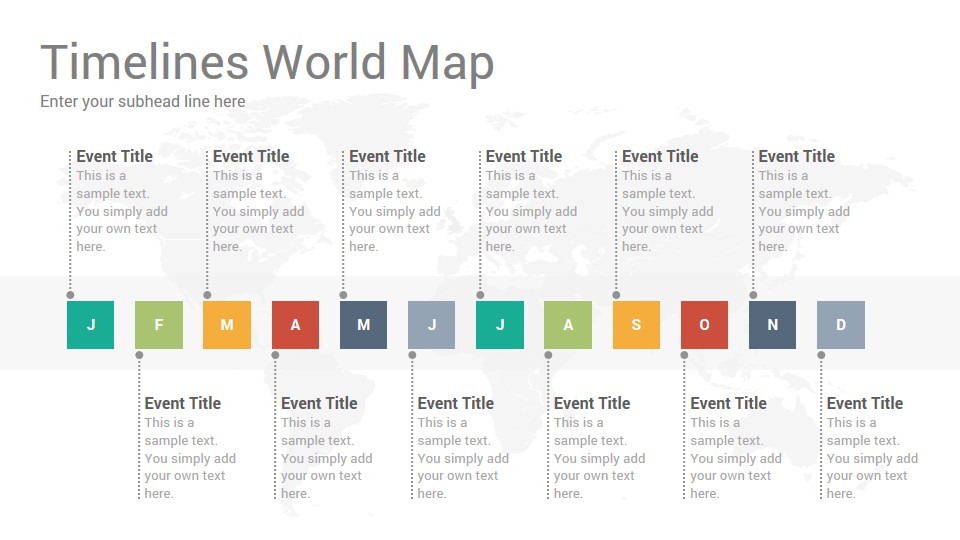Select the connector dot above the orange M square
The height and width of the screenshot is (540, 960).
point(207,295)
